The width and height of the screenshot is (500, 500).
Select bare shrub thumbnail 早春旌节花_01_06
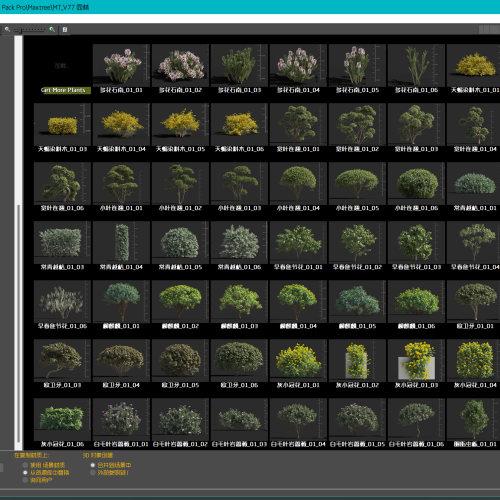point(62,301)
